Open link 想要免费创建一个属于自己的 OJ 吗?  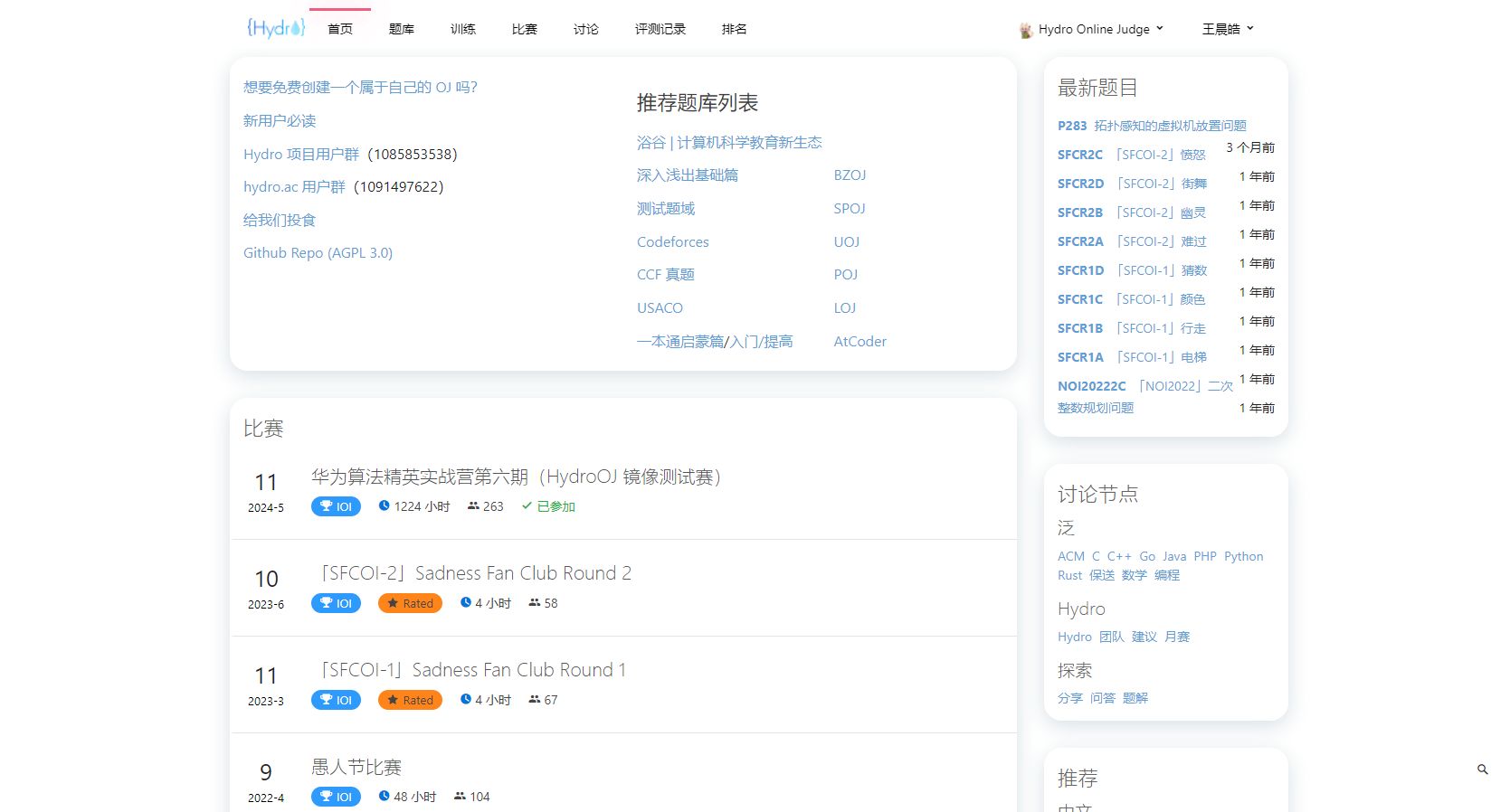(x=360, y=88)
